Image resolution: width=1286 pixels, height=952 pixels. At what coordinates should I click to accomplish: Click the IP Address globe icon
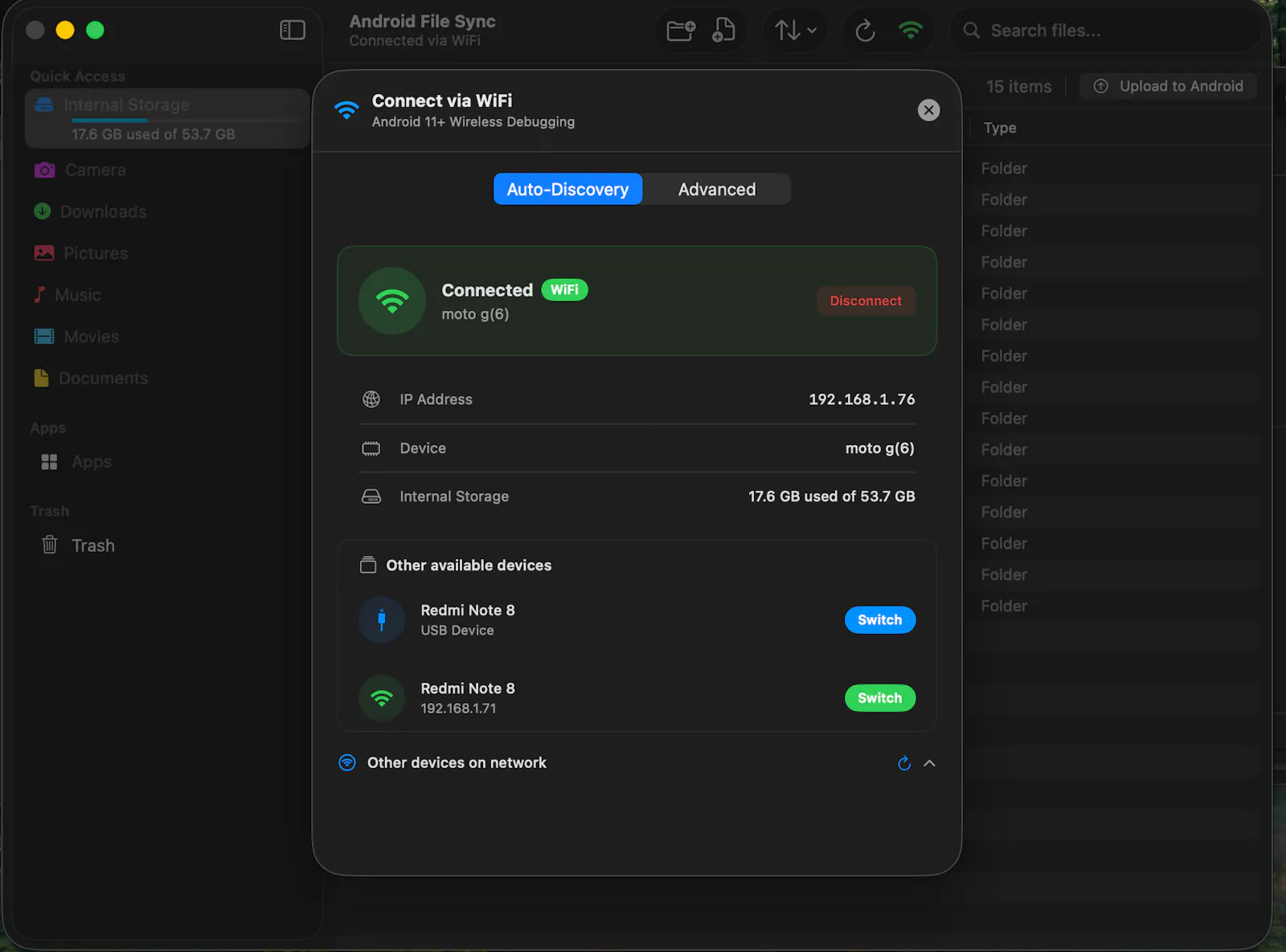tap(371, 399)
